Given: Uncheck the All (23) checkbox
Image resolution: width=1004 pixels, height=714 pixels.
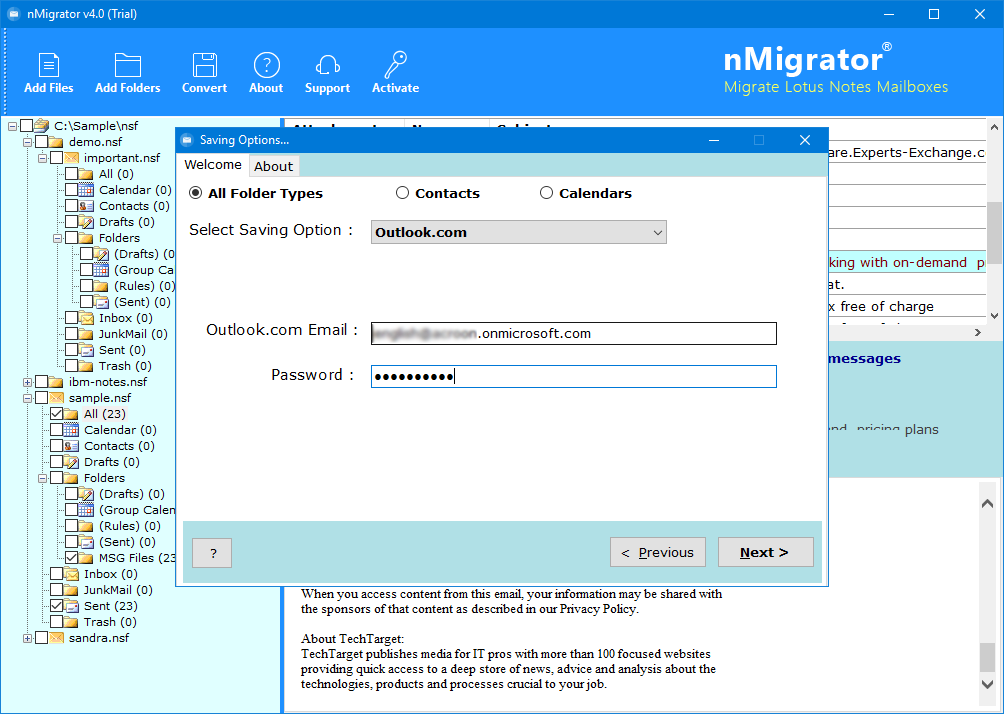Looking at the screenshot, I should click(56, 414).
